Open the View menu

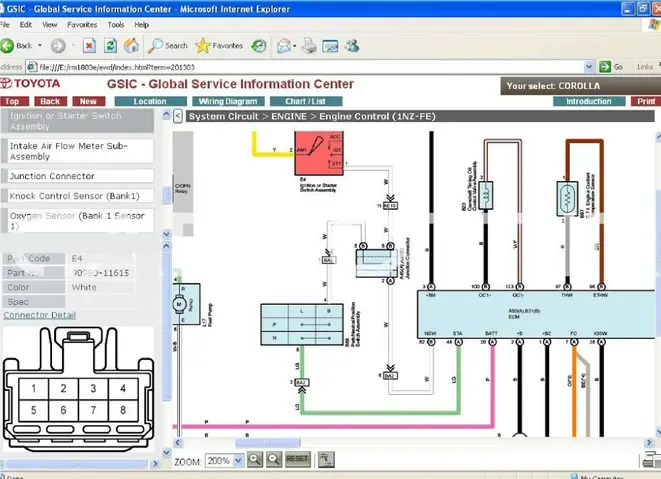tap(49, 24)
